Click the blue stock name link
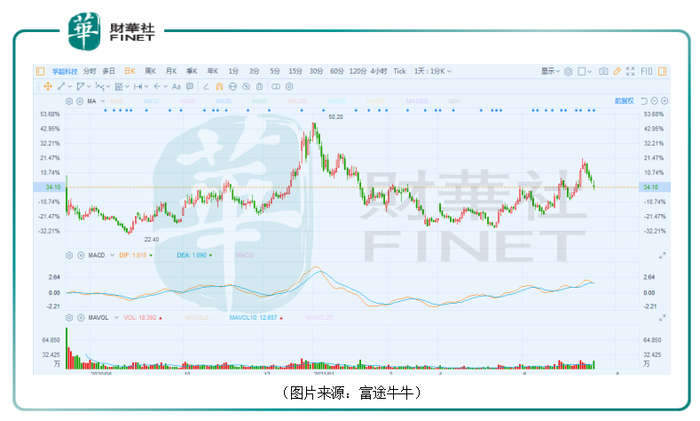 point(65,71)
